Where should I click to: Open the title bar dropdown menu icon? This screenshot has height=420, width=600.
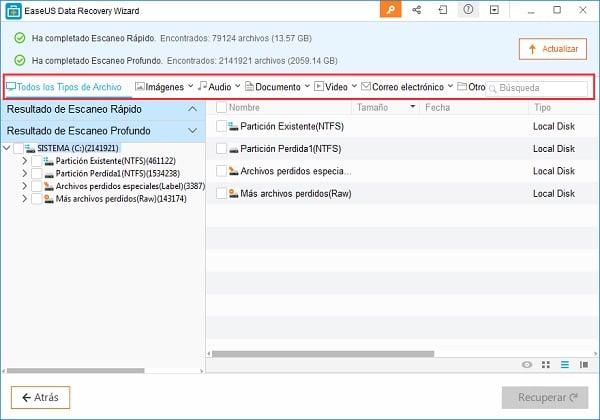(x=494, y=10)
